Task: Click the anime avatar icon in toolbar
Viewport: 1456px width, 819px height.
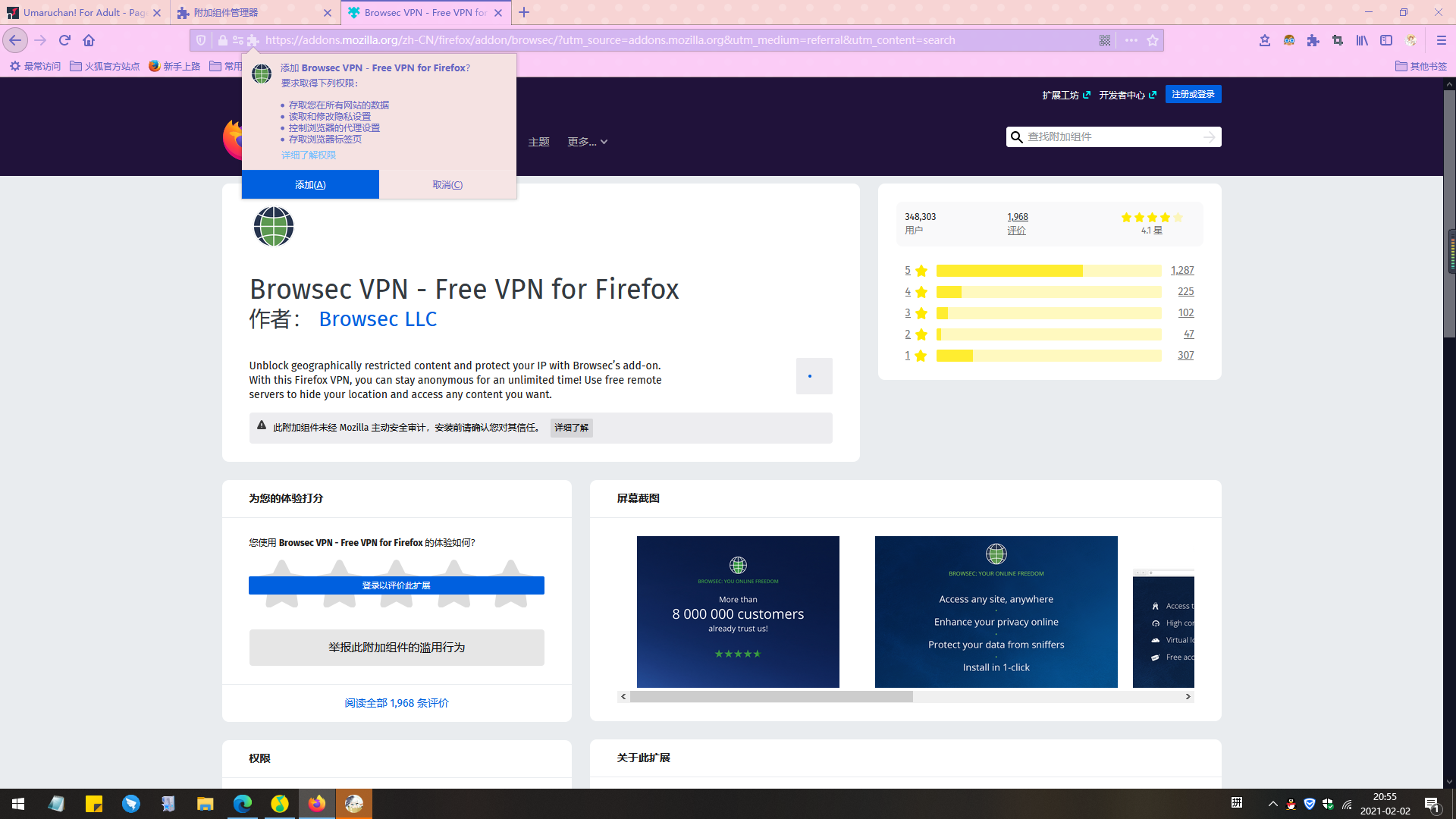Action: click(1410, 40)
